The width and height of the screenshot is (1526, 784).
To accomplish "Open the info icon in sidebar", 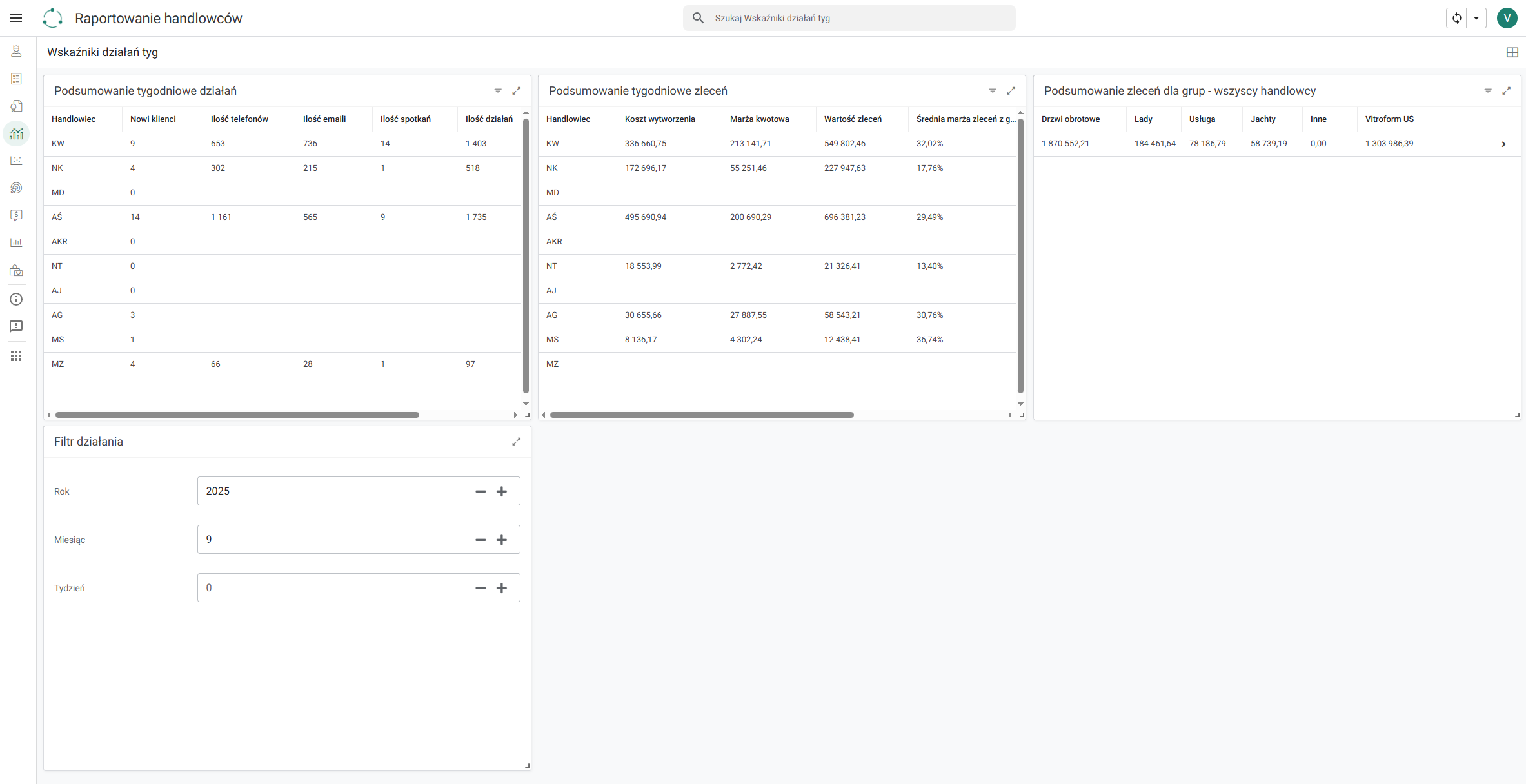I will (16, 299).
